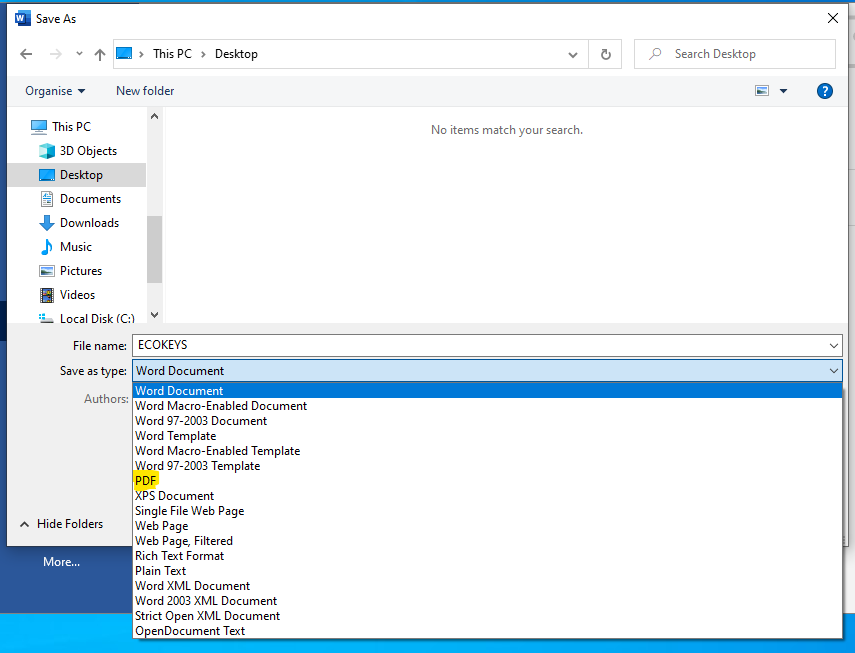Click navigation pane scroll up arrow

pos(154,116)
